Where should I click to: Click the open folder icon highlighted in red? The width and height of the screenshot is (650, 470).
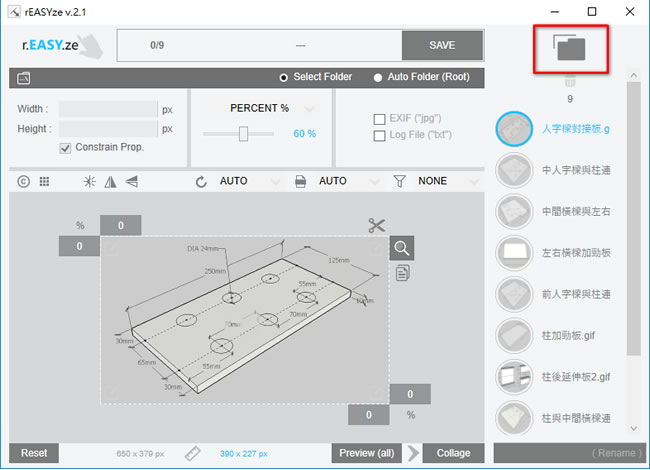coord(570,48)
